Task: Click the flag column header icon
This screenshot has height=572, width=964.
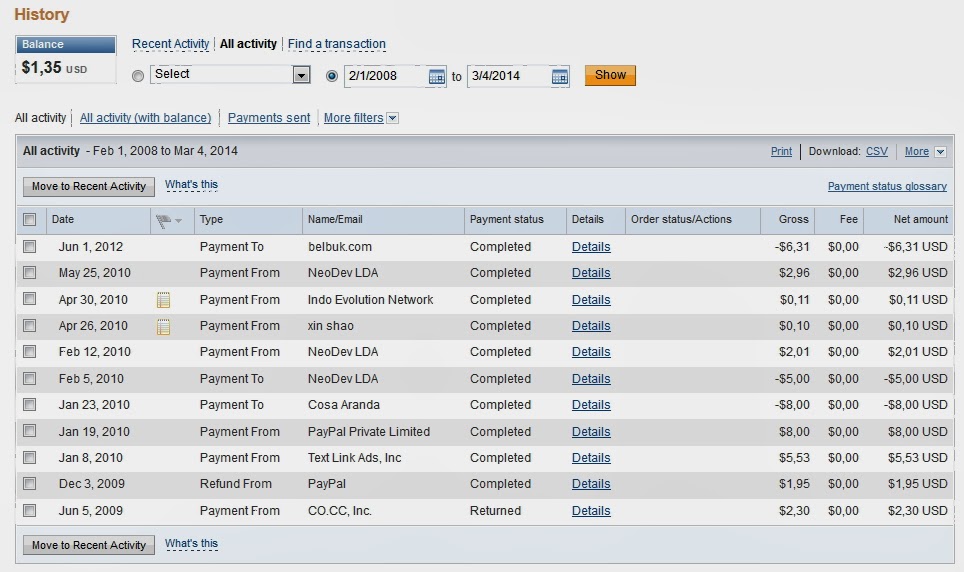Action: (166, 220)
